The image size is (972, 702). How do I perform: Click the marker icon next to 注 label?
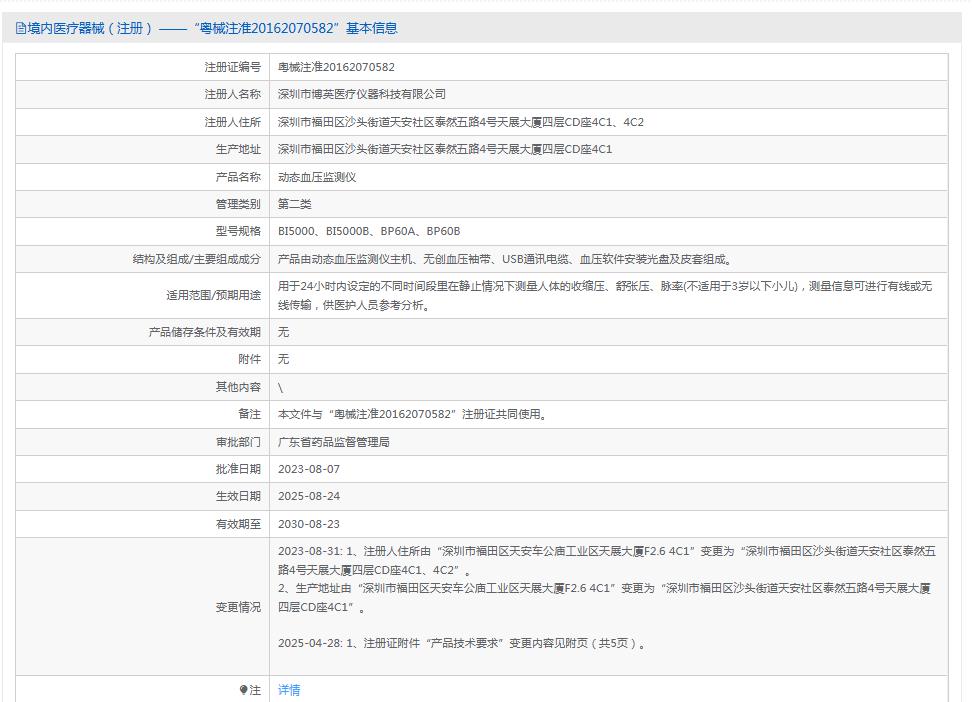coord(244,690)
